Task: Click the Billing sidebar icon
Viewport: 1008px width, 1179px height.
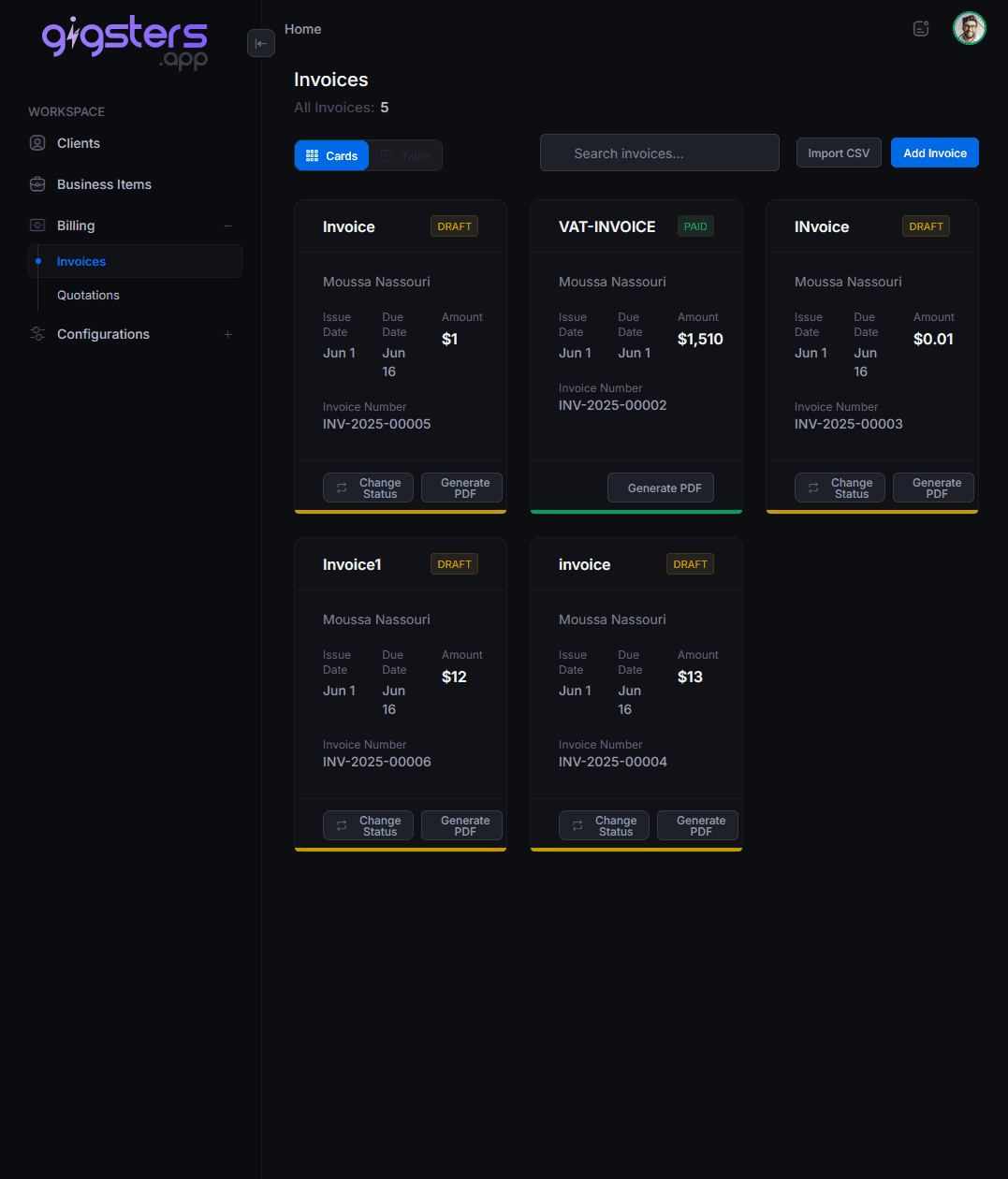Action: tap(37, 226)
